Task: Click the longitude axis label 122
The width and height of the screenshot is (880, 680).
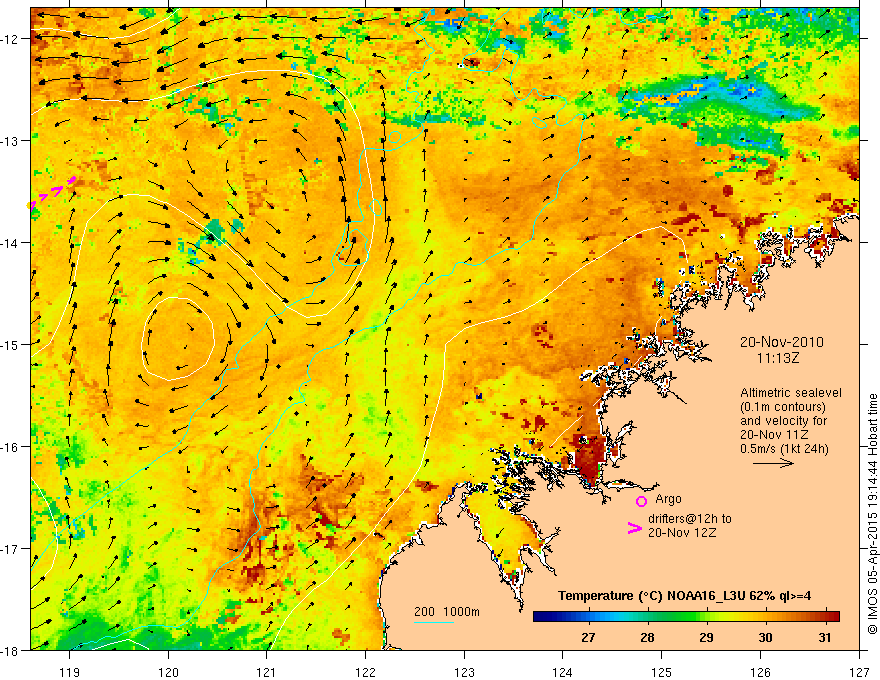Action: tap(365, 672)
